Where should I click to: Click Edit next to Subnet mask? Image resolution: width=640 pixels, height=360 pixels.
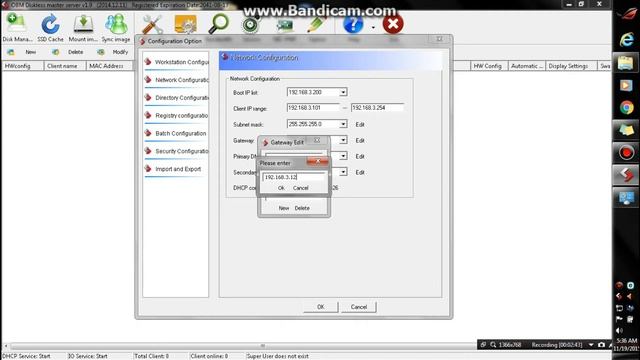click(360, 124)
